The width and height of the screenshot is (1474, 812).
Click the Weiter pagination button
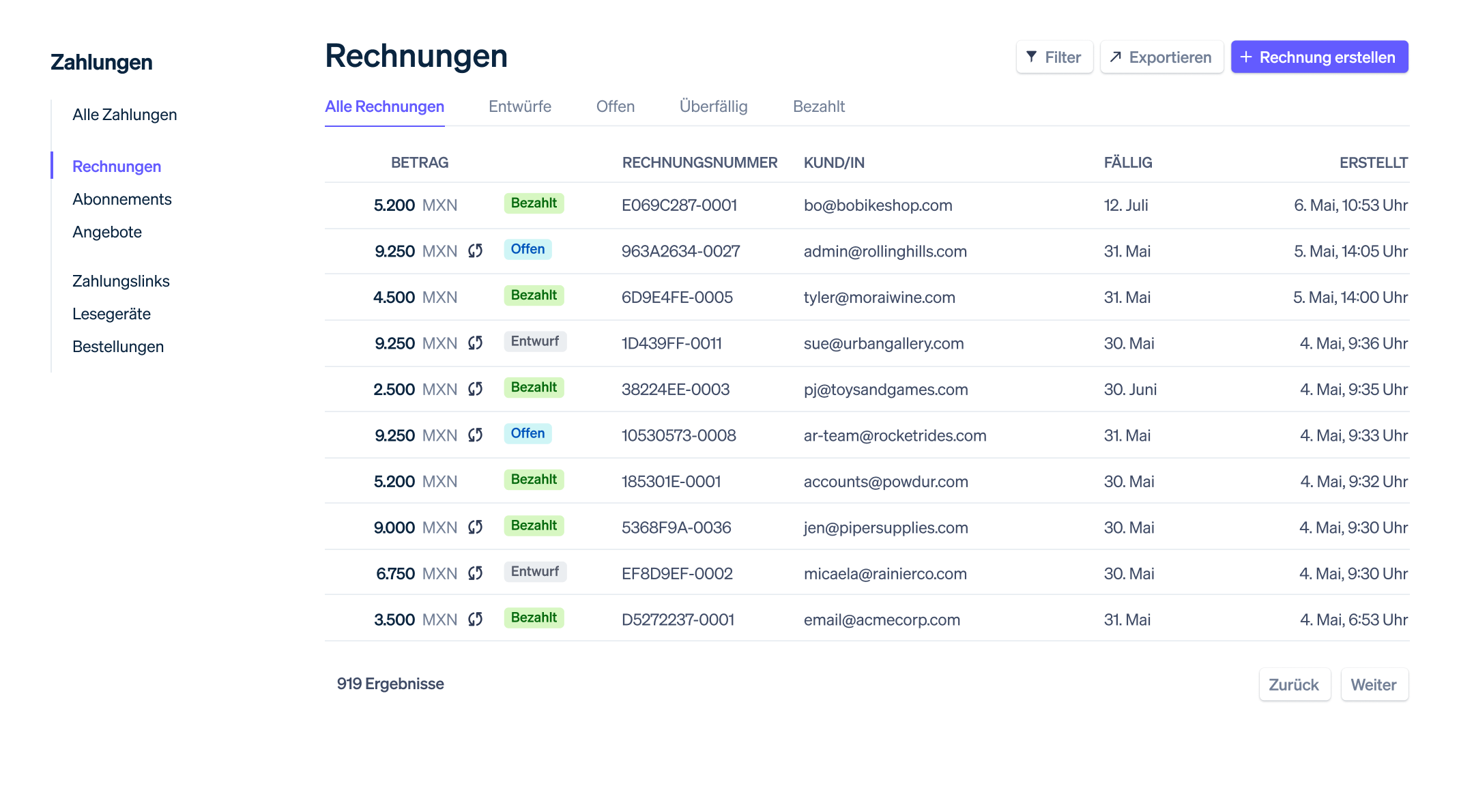click(x=1374, y=684)
